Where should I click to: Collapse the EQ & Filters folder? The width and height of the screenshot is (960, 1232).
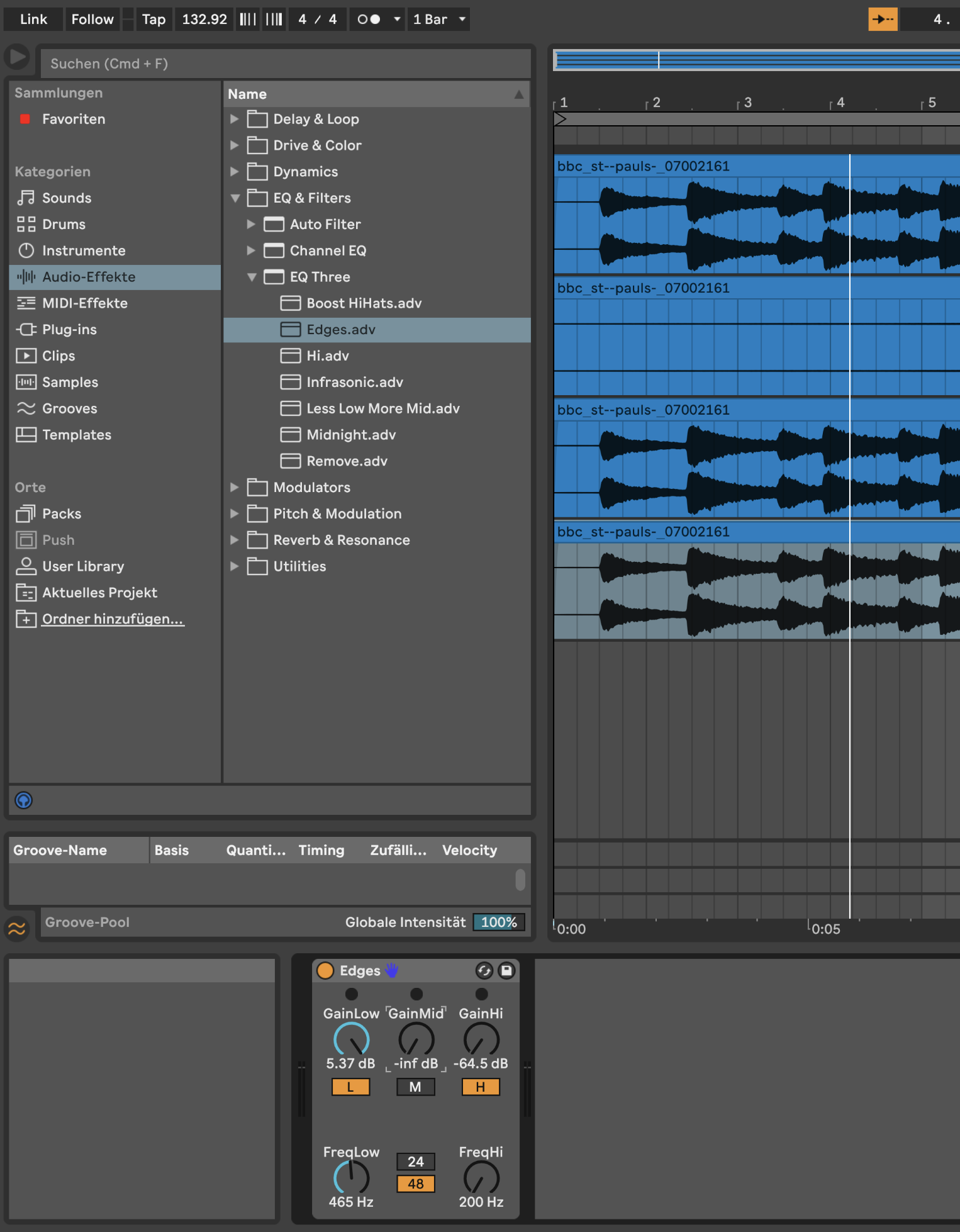click(x=235, y=198)
